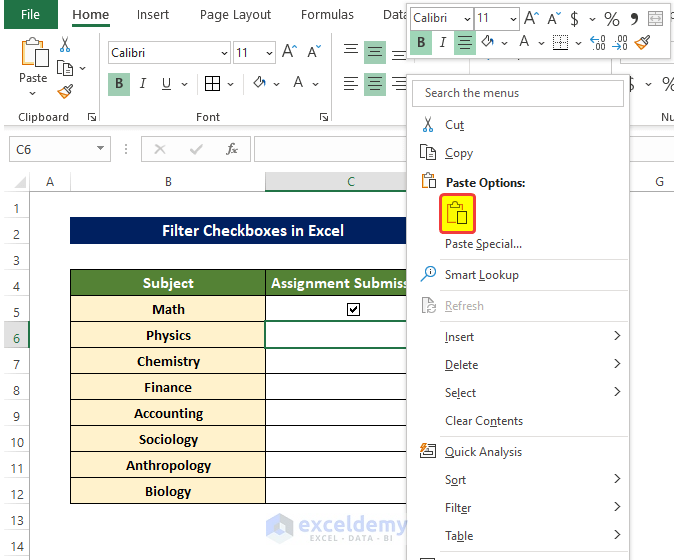
Task: Click the Percent Style icon in mini toolbar
Action: tap(611, 19)
